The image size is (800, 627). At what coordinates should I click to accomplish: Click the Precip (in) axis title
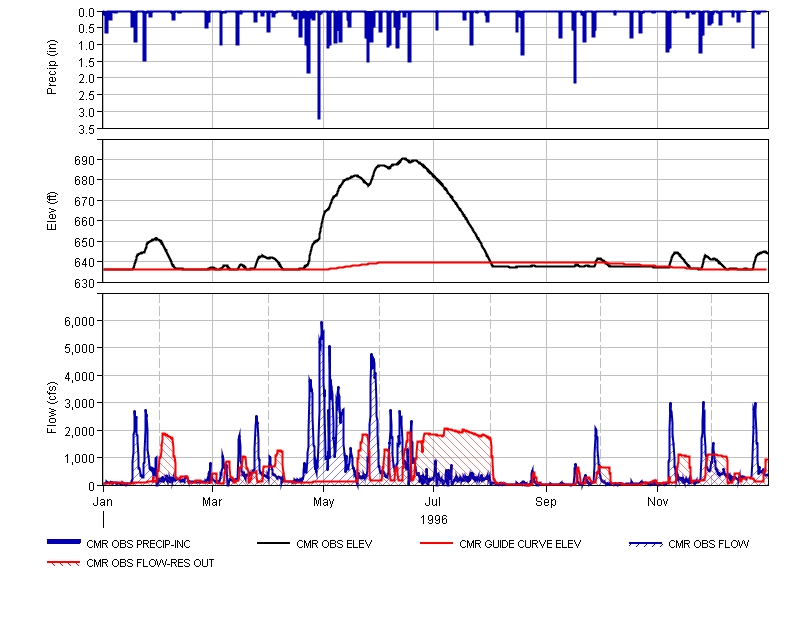point(52,68)
